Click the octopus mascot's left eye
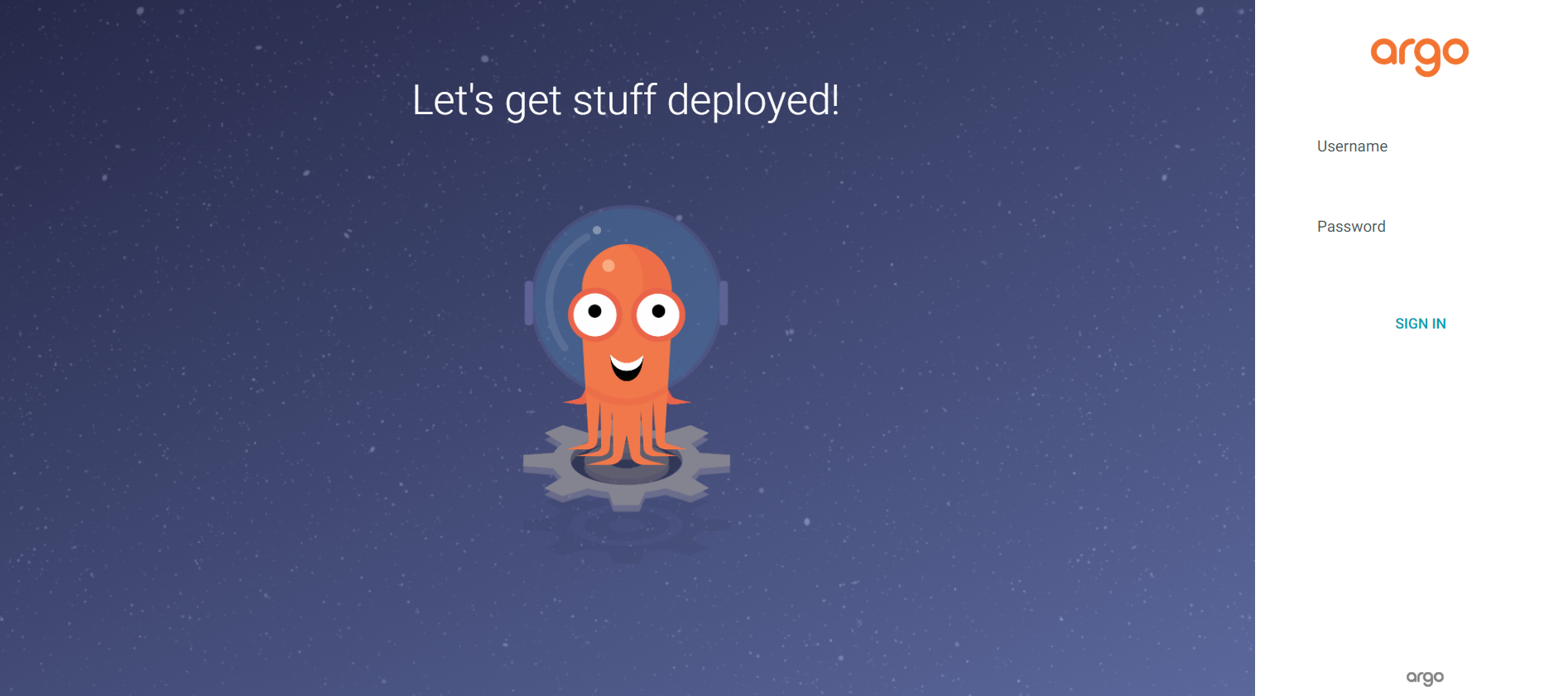Image resolution: width=1568 pixels, height=696 pixels. point(594,314)
